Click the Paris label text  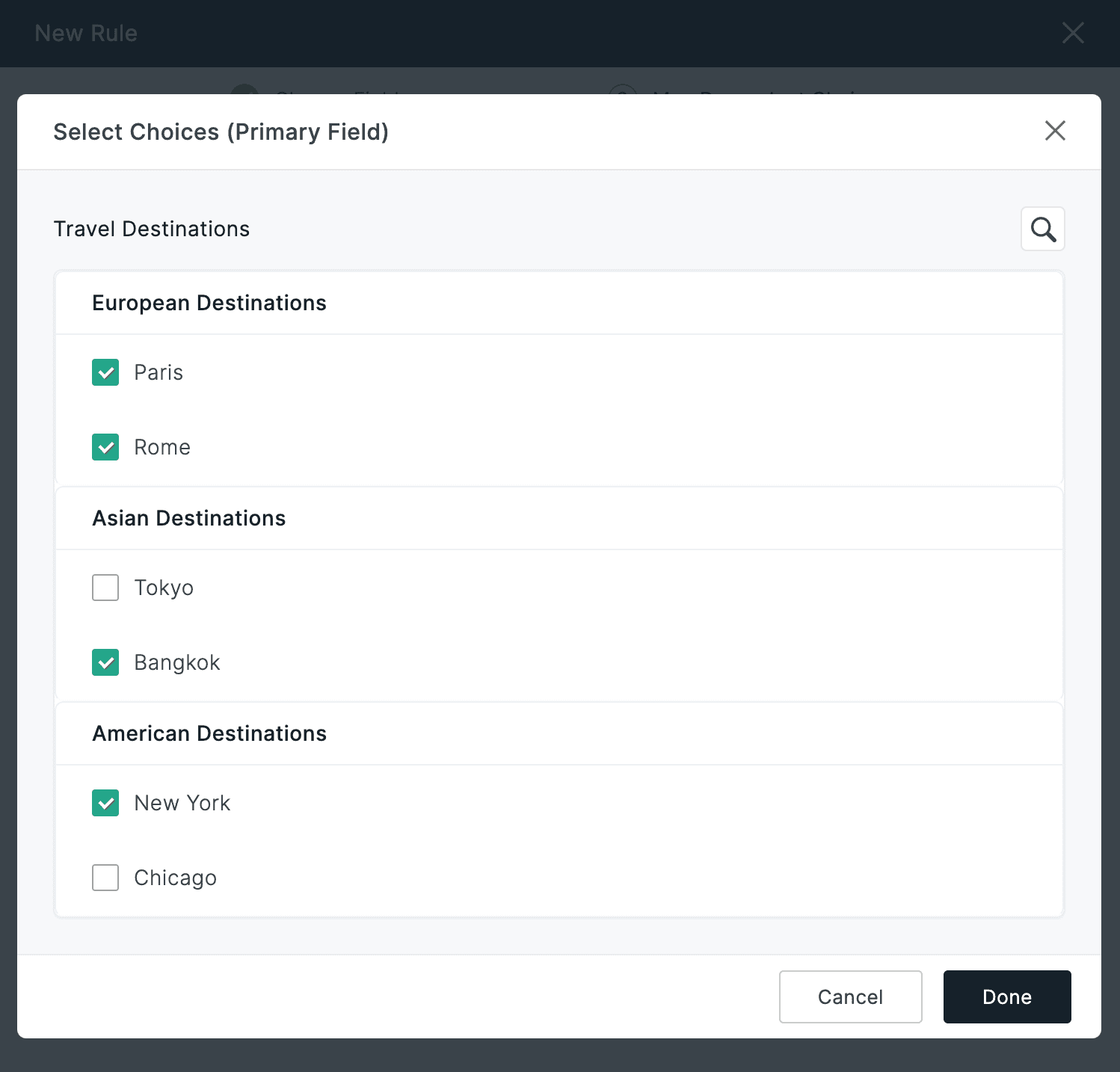click(x=159, y=372)
